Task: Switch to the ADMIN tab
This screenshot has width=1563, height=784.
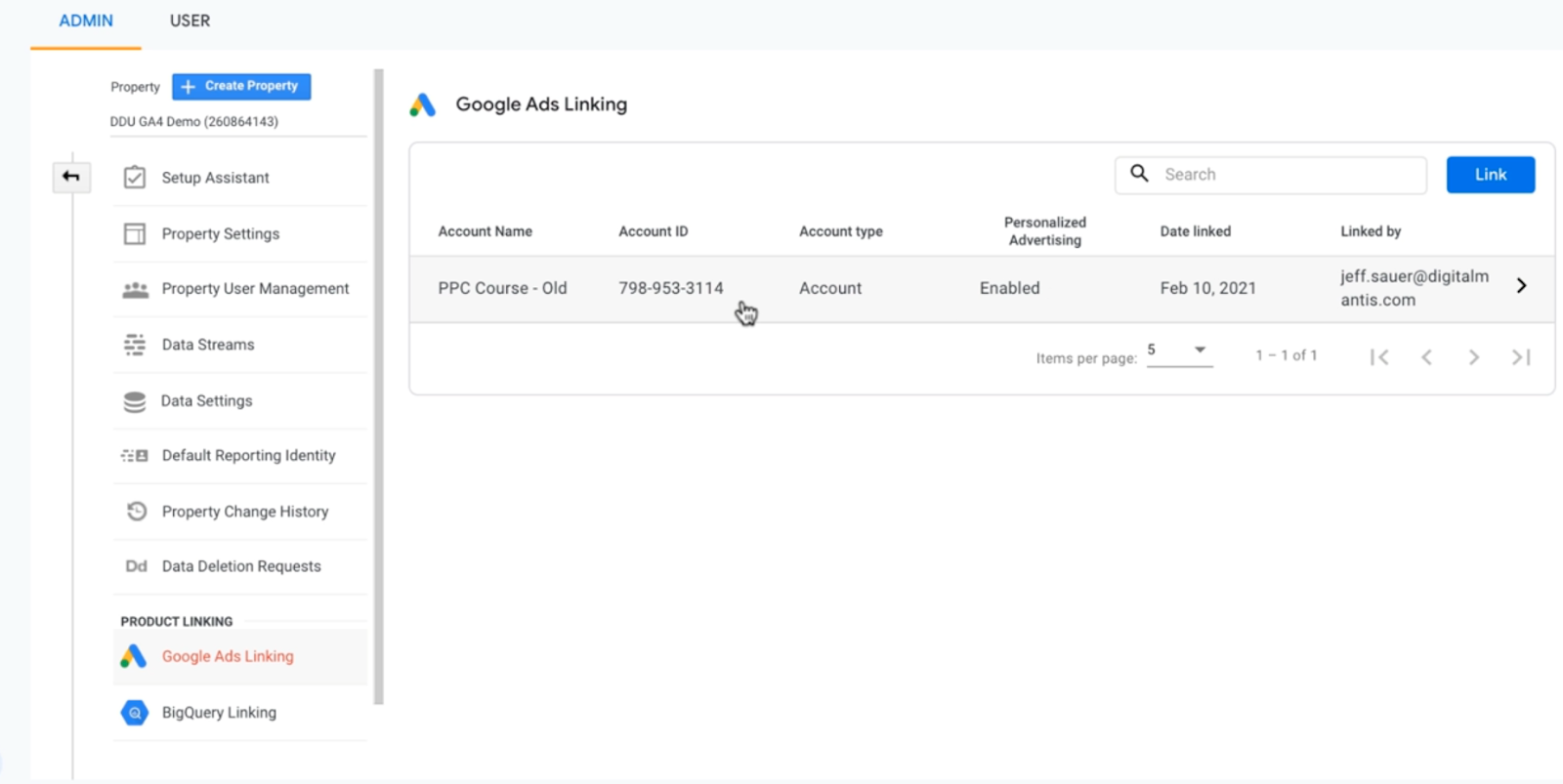Action: coord(86,21)
